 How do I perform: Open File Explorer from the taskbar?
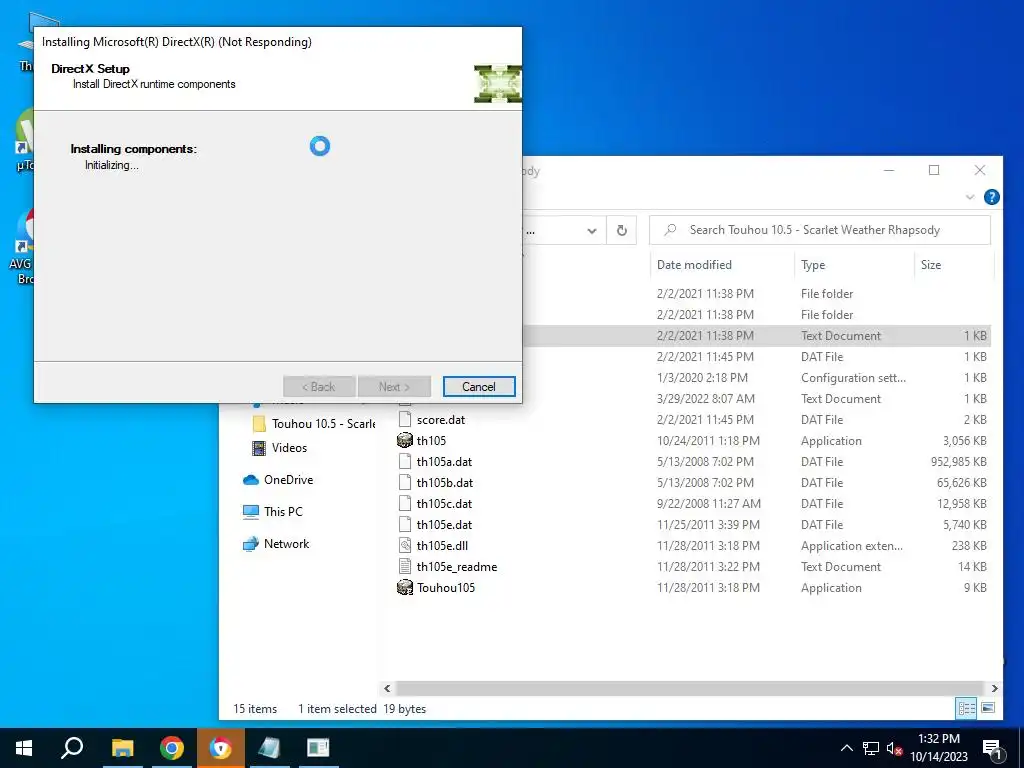(x=122, y=748)
